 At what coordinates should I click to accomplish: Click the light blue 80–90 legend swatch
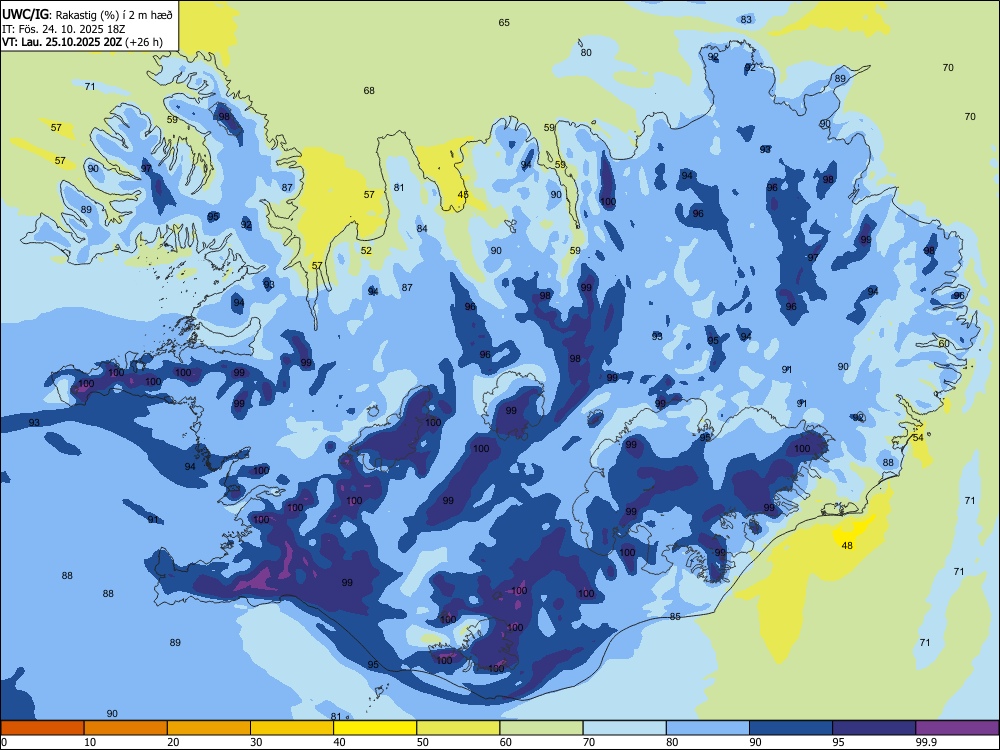(x=707, y=728)
